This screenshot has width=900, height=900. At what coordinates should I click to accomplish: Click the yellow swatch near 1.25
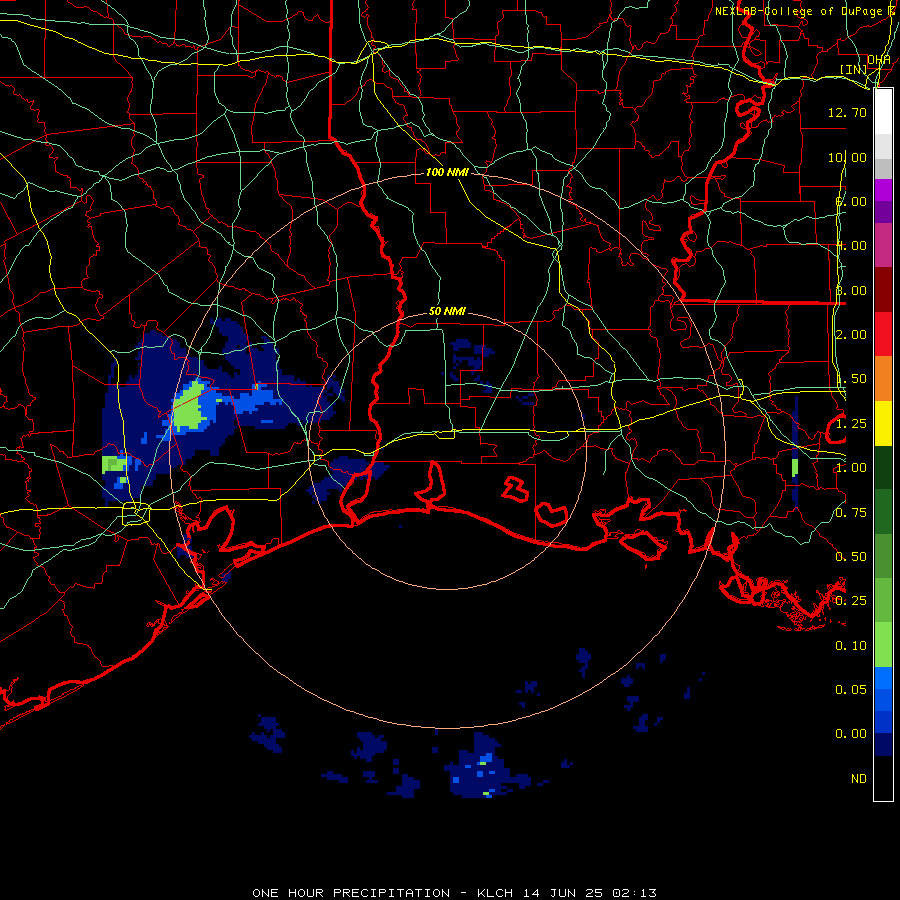883,422
